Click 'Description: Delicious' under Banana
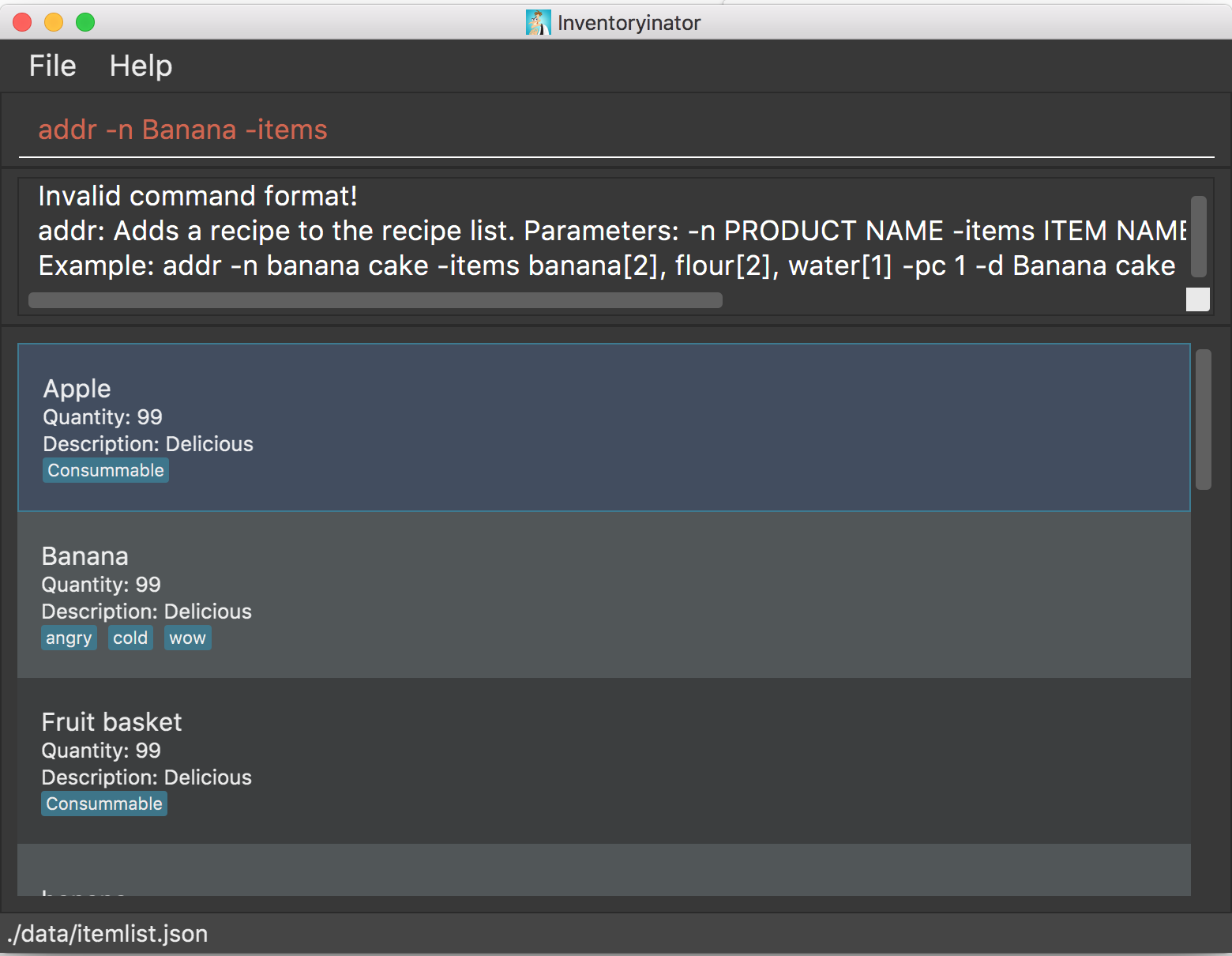 point(147,612)
